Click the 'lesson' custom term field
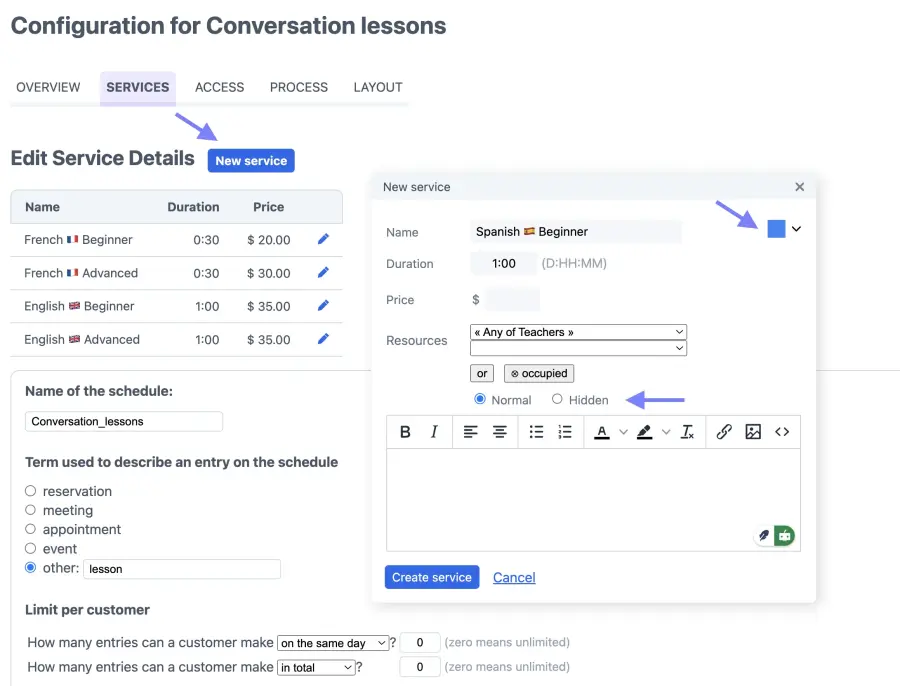The height and width of the screenshot is (686, 900). pos(182,569)
